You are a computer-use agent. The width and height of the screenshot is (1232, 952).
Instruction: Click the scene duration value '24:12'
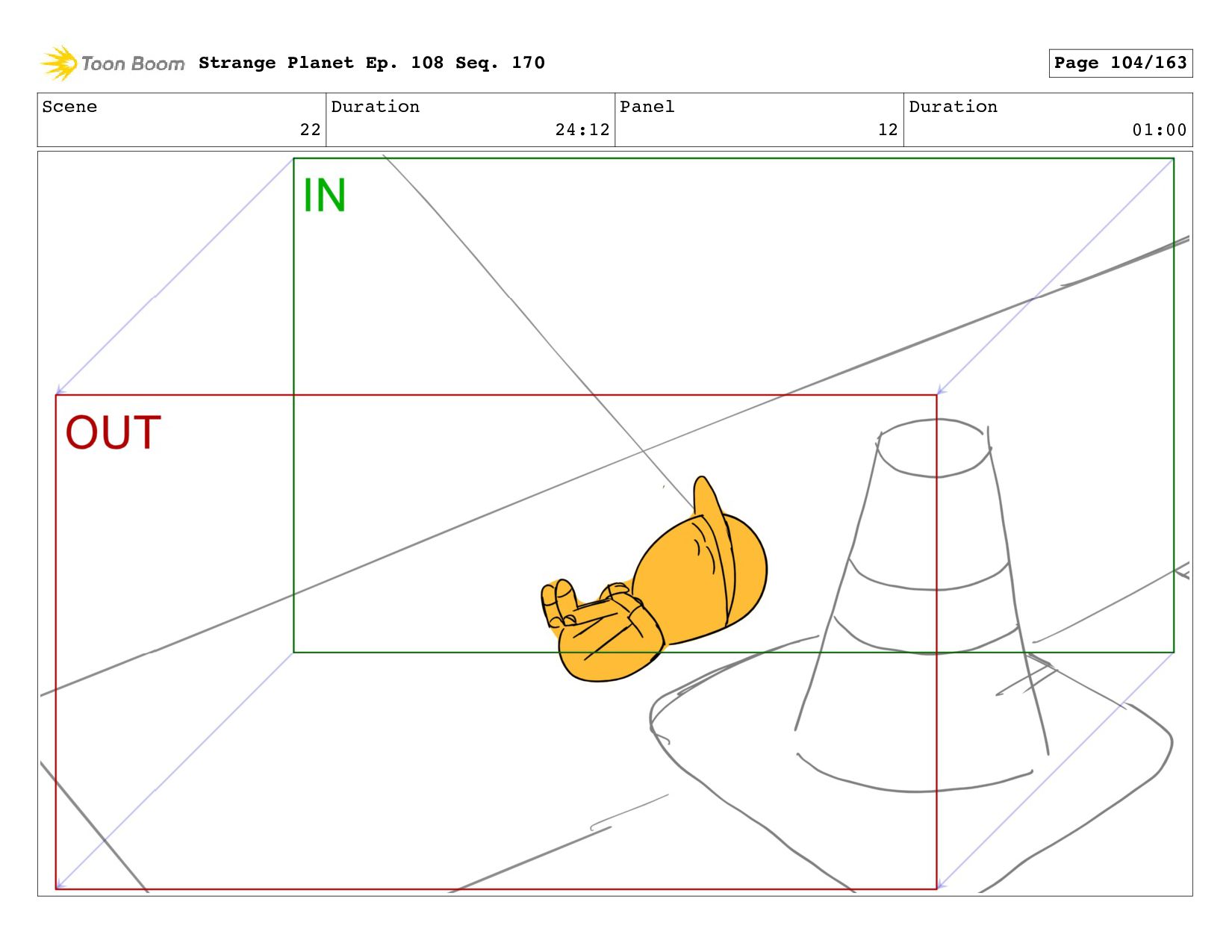pyautogui.click(x=582, y=130)
